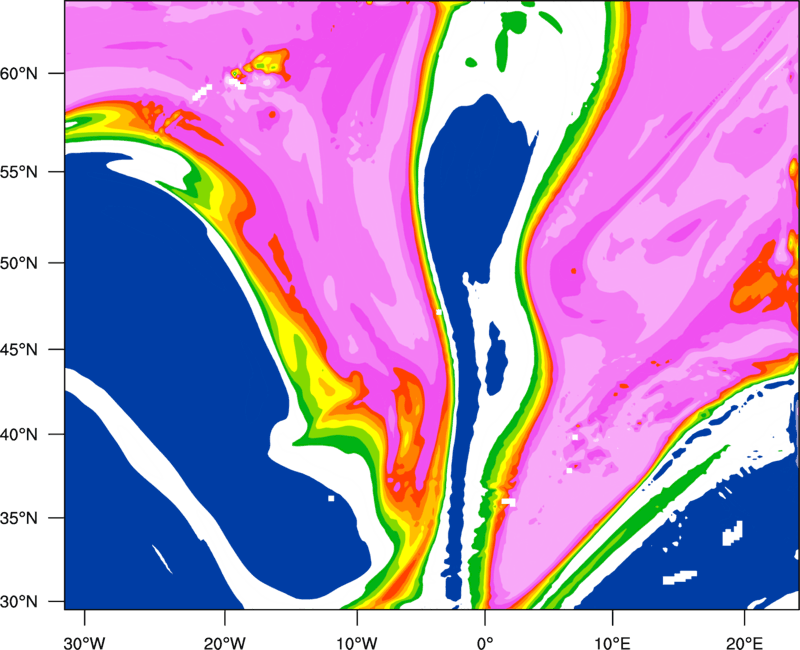The height and width of the screenshot is (650, 800).
Task: Click the 40°N latitude label
Action: [19, 435]
